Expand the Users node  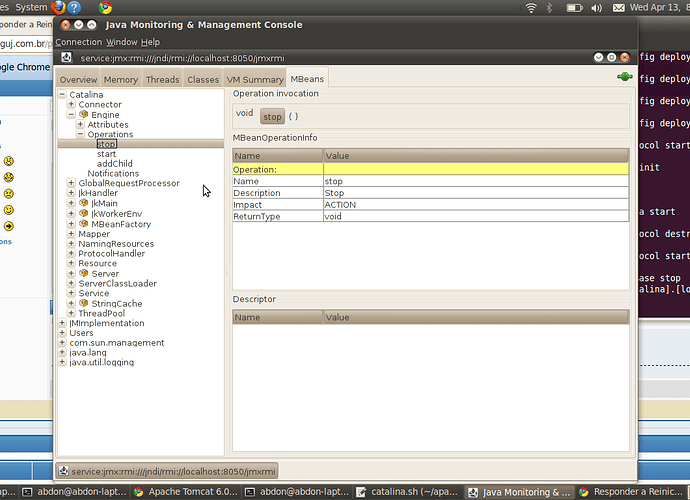point(62,332)
